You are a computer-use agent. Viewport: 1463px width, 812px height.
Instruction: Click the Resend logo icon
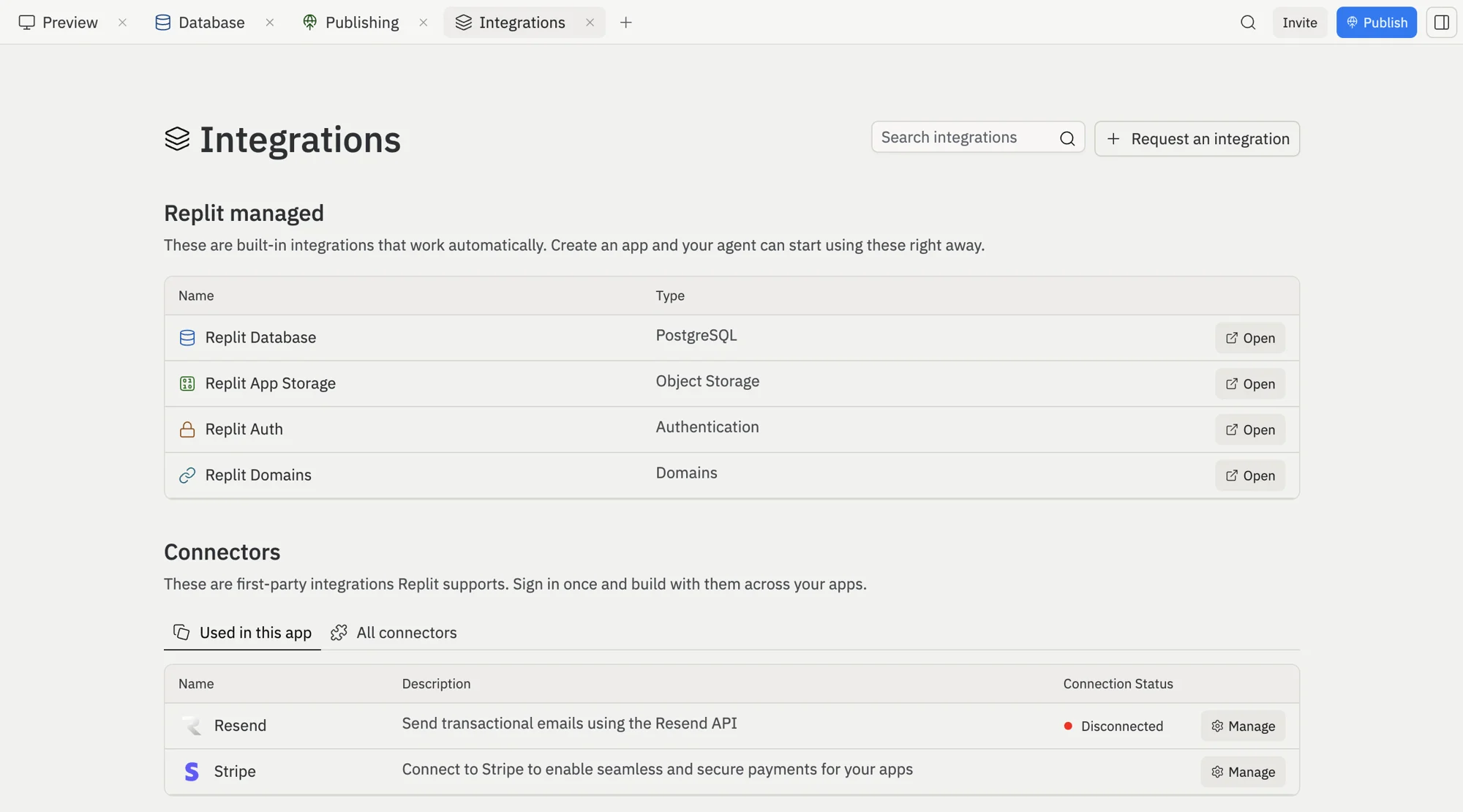click(x=192, y=726)
